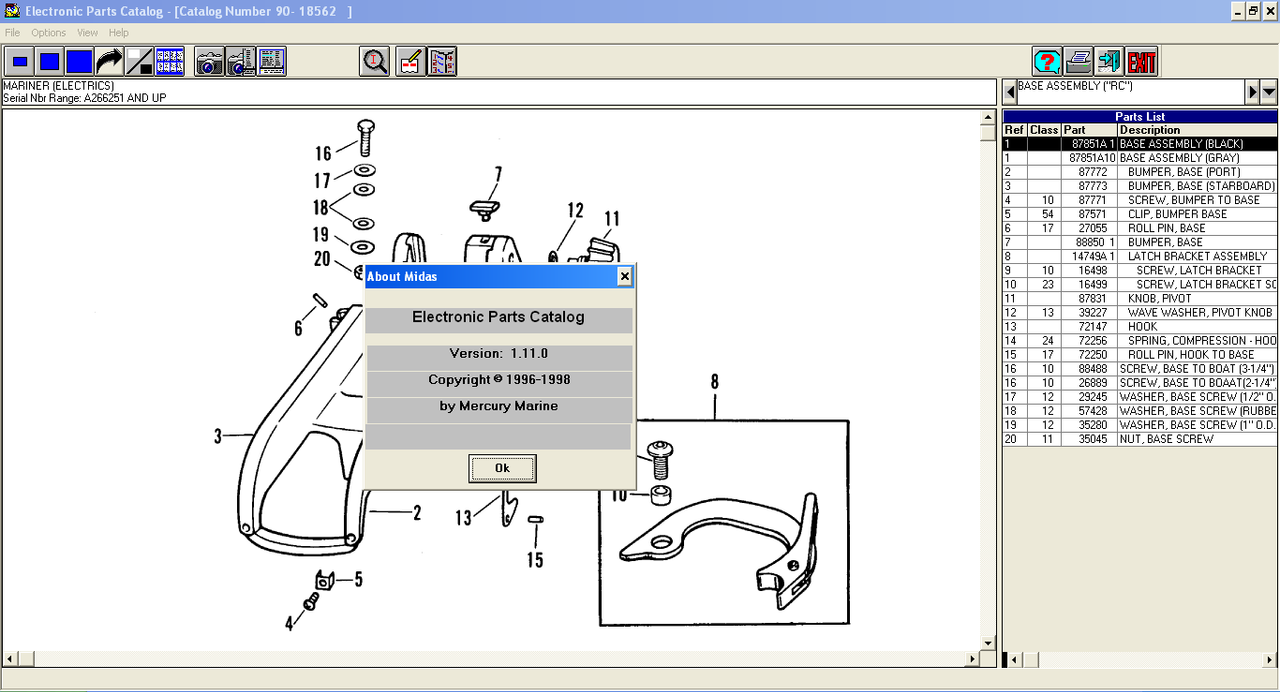The height and width of the screenshot is (692, 1280).
Task: Select the BUMPER, BASE (PORT) row
Action: [x=1140, y=172]
